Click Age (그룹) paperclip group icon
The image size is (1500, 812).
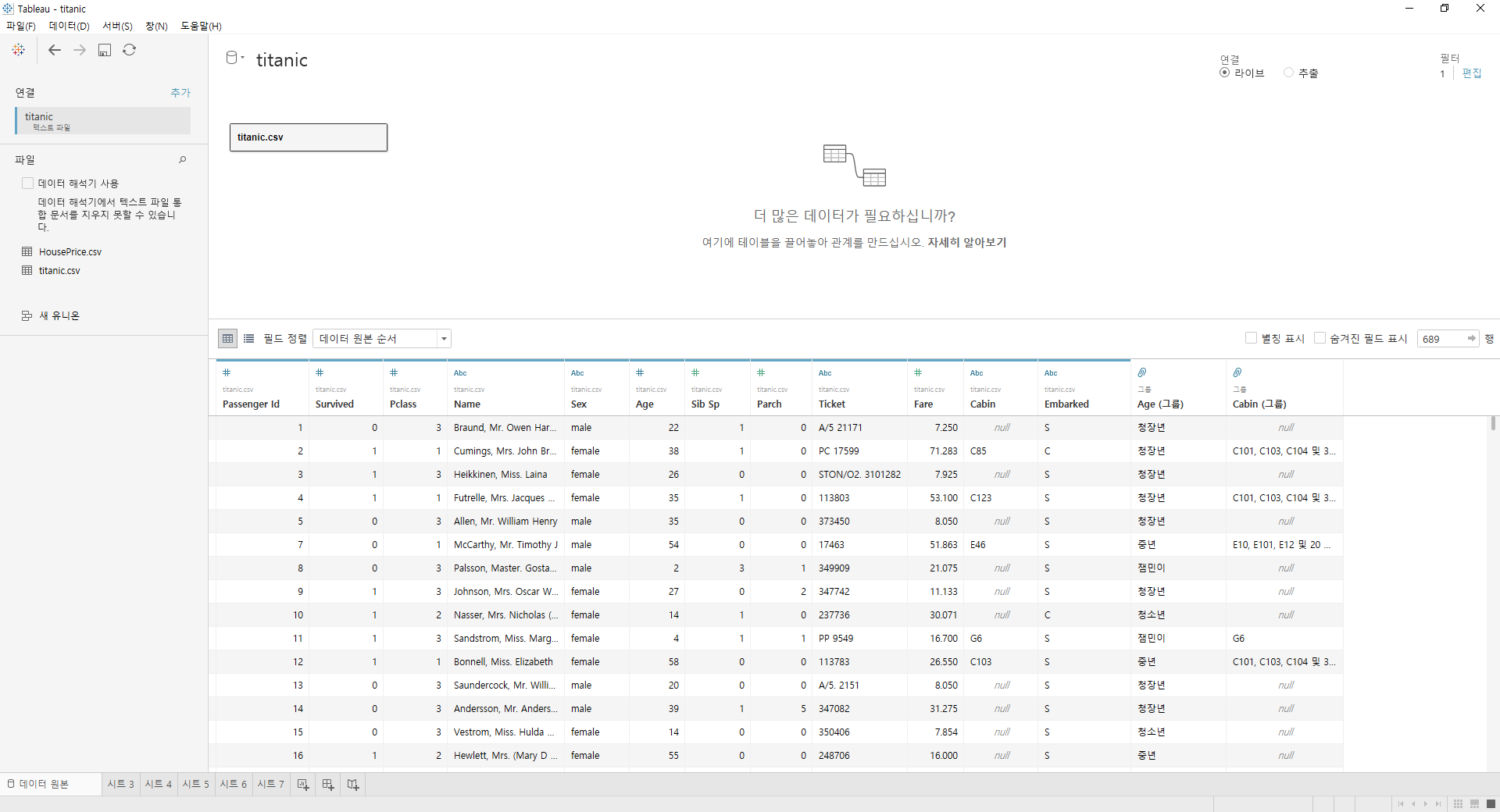[1141, 372]
